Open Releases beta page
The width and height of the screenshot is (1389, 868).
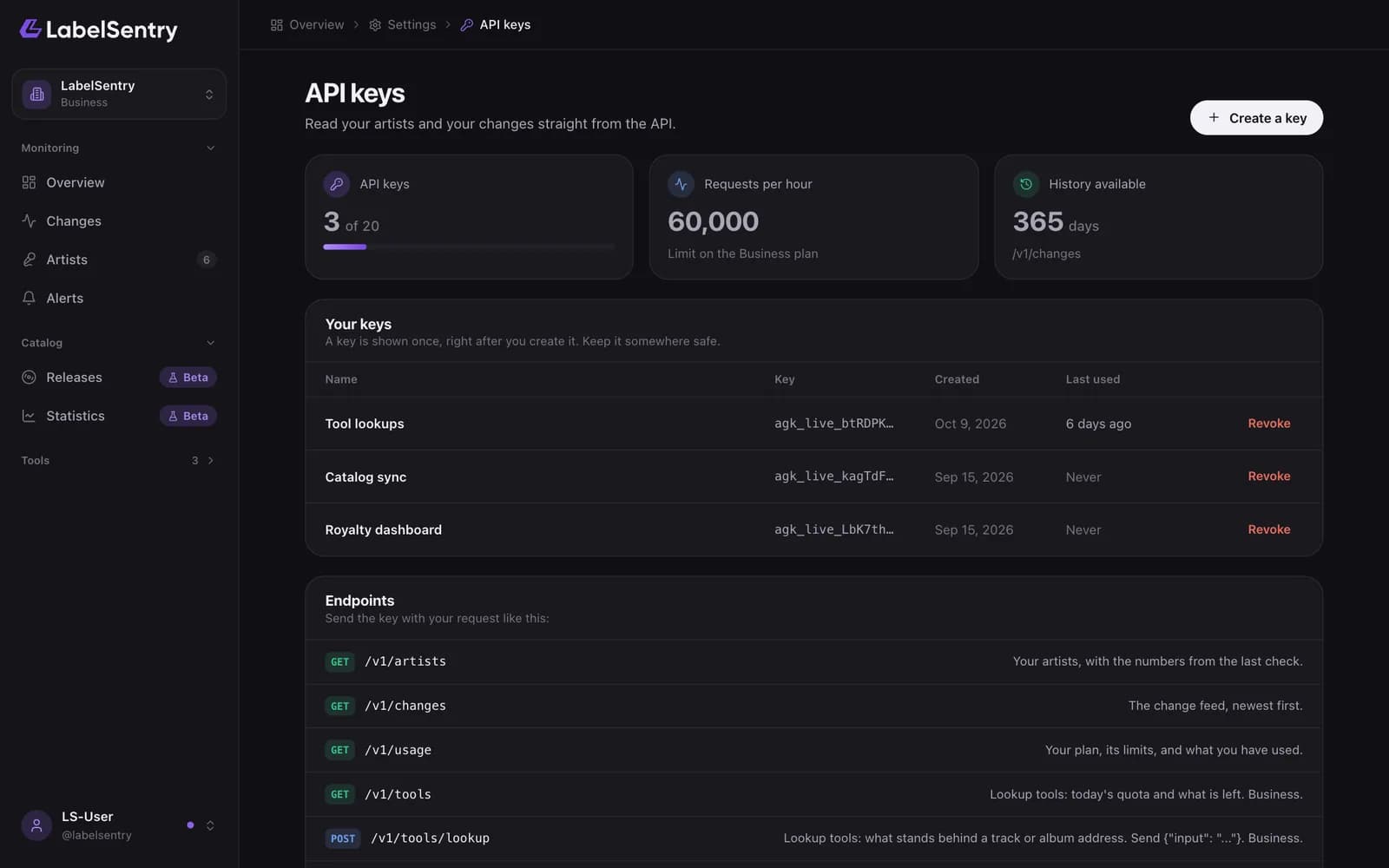click(119, 377)
